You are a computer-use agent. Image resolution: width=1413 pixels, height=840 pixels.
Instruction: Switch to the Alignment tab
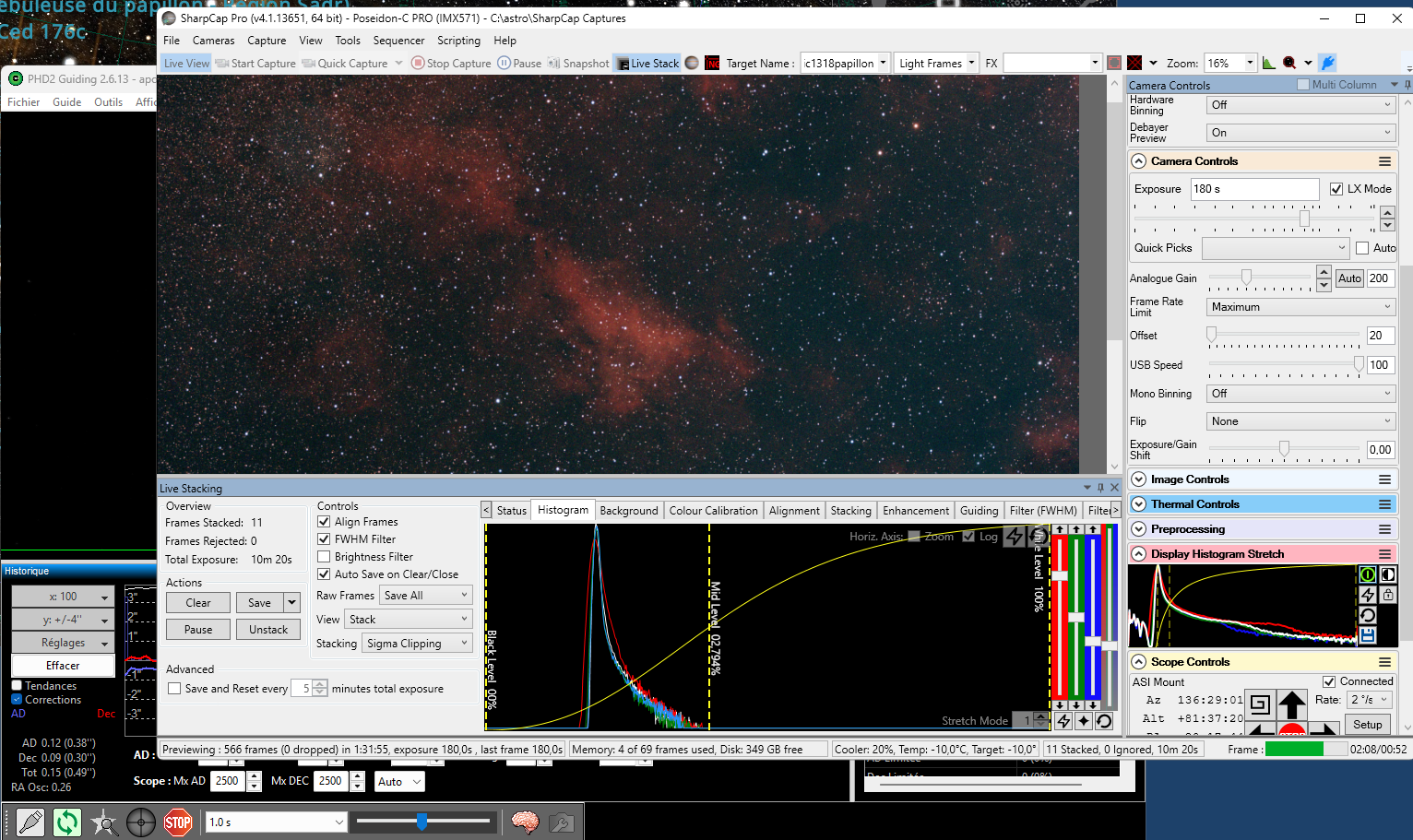(794, 511)
